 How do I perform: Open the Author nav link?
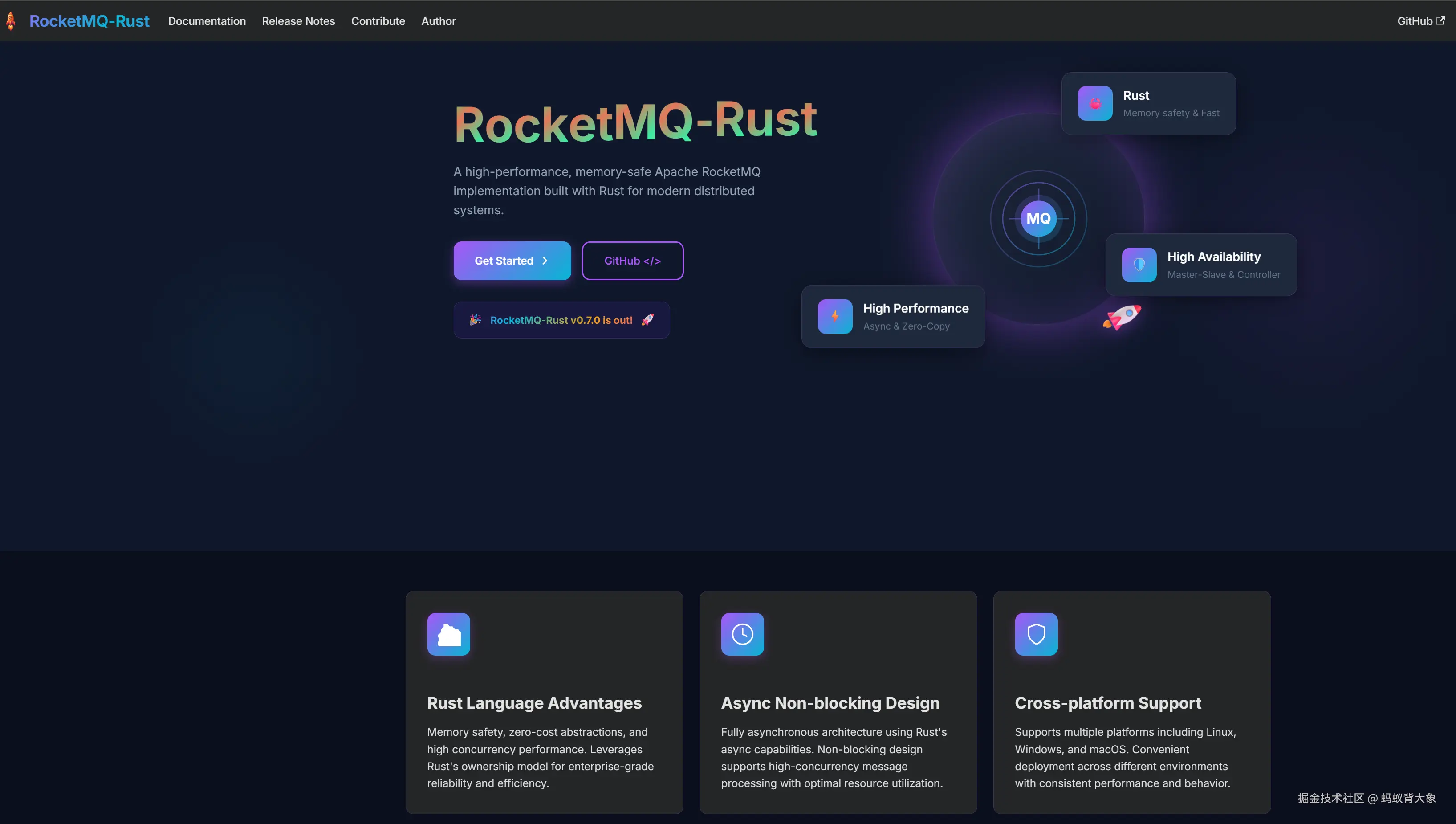(x=439, y=21)
